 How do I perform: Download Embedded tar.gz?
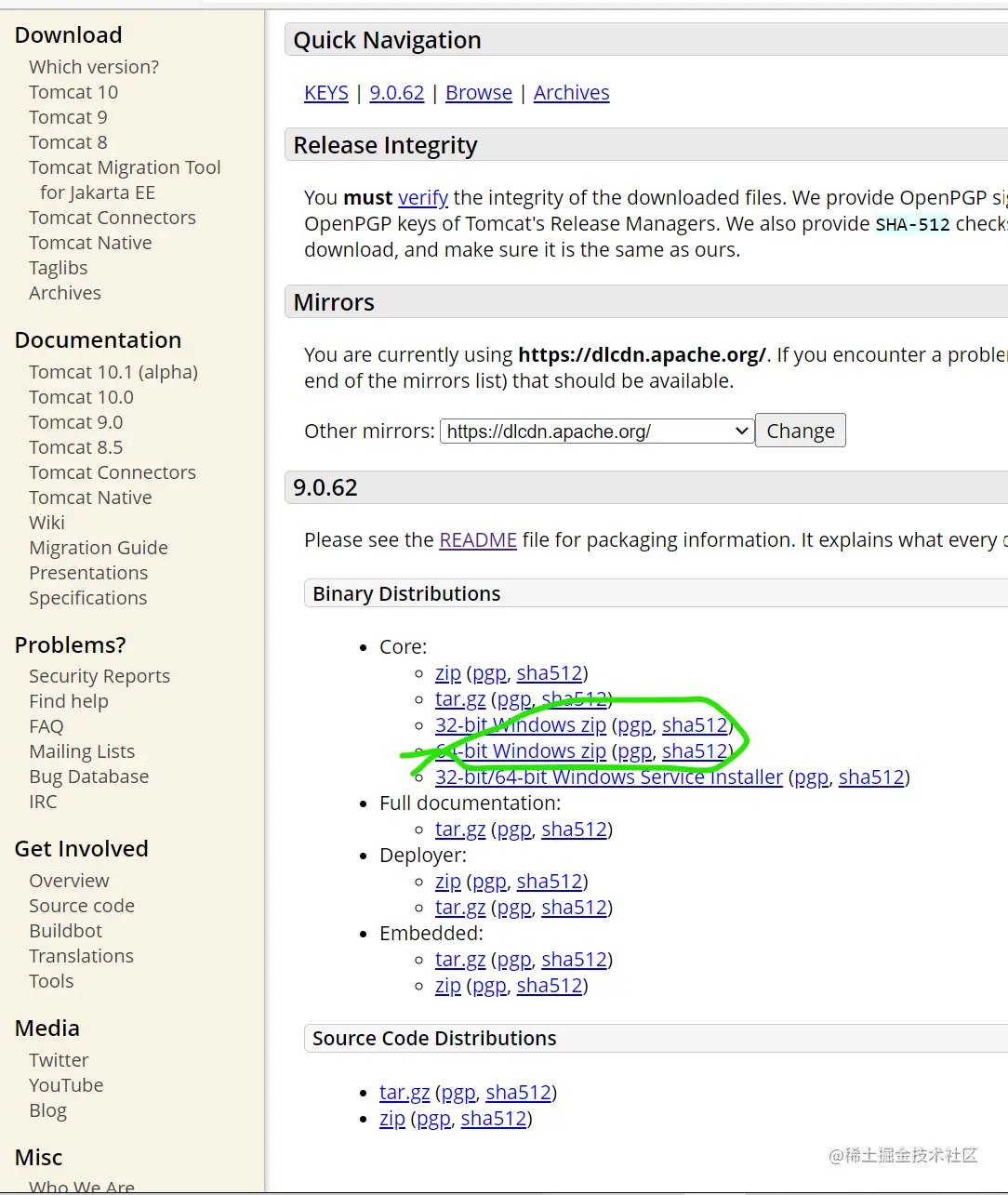tap(460, 960)
